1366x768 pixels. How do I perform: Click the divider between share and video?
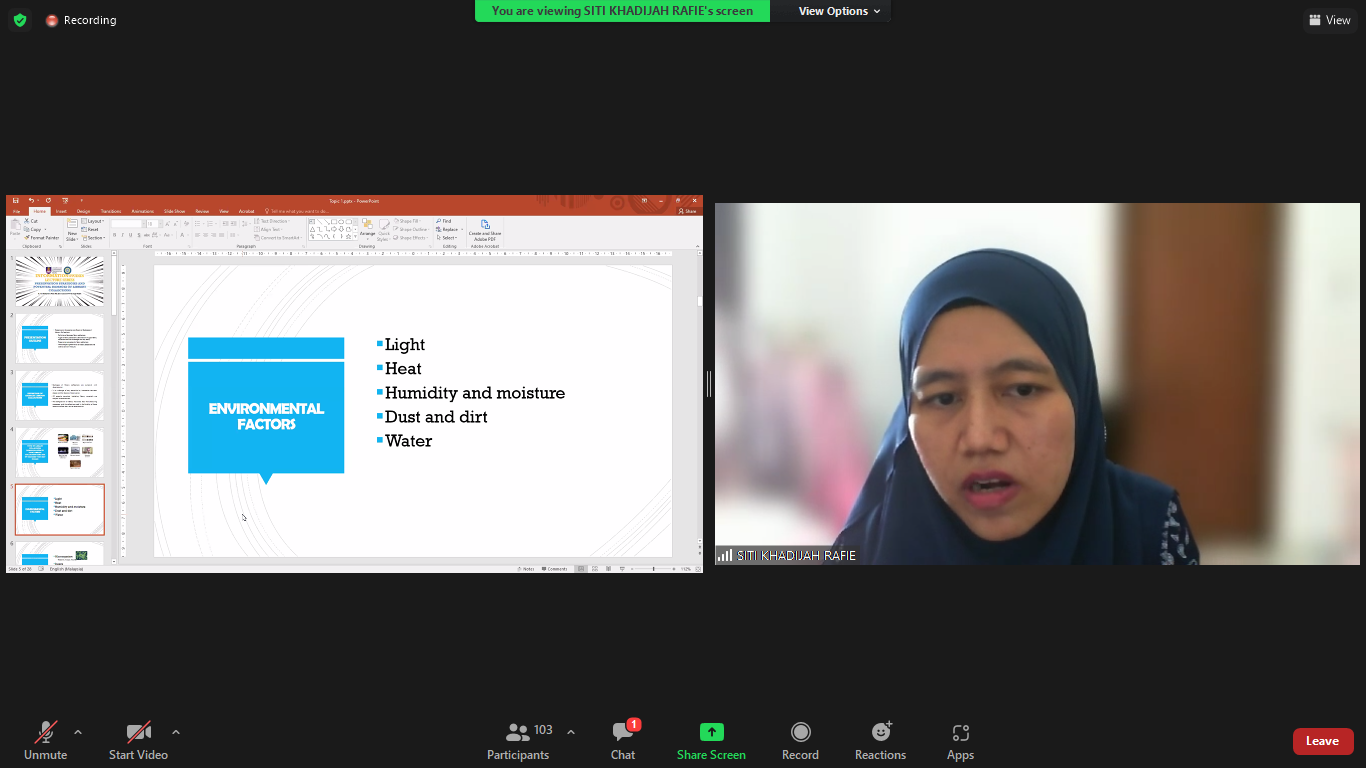[x=709, y=384]
